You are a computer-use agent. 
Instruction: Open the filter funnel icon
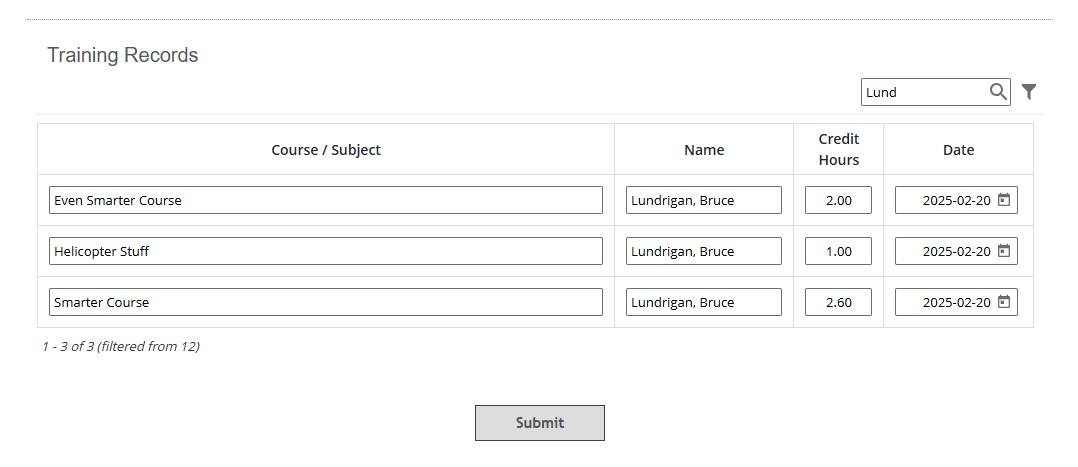1028,91
